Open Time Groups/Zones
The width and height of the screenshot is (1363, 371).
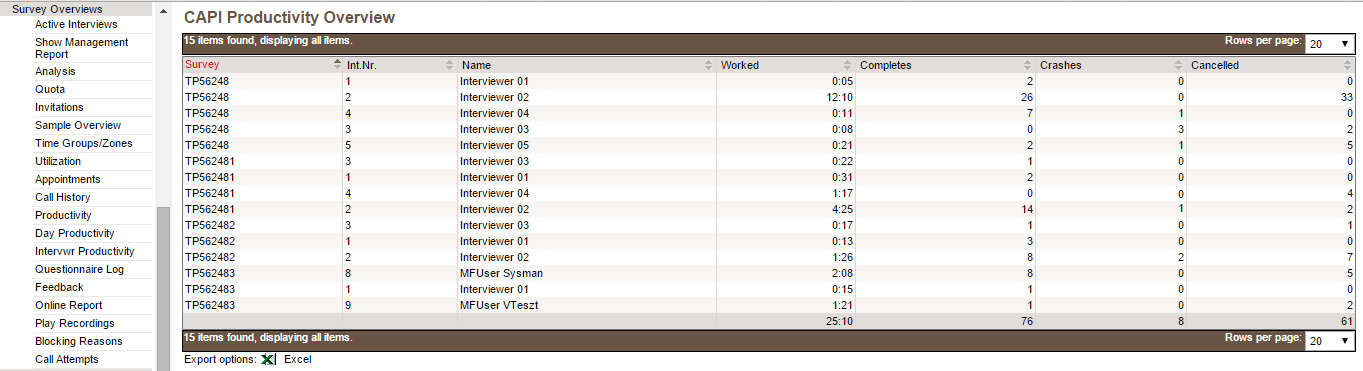tap(83, 143)
